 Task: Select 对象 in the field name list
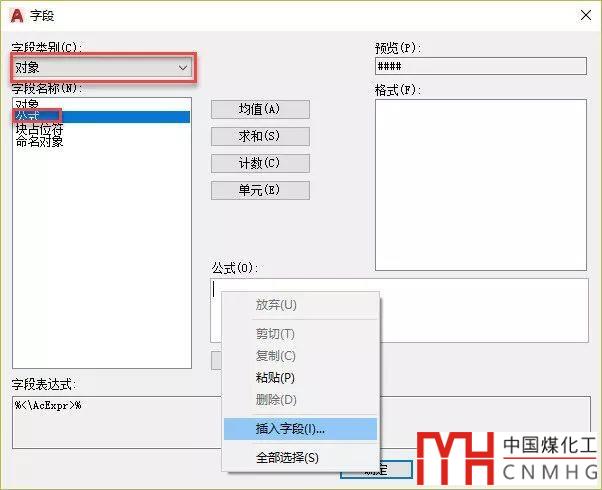[27, 103]
